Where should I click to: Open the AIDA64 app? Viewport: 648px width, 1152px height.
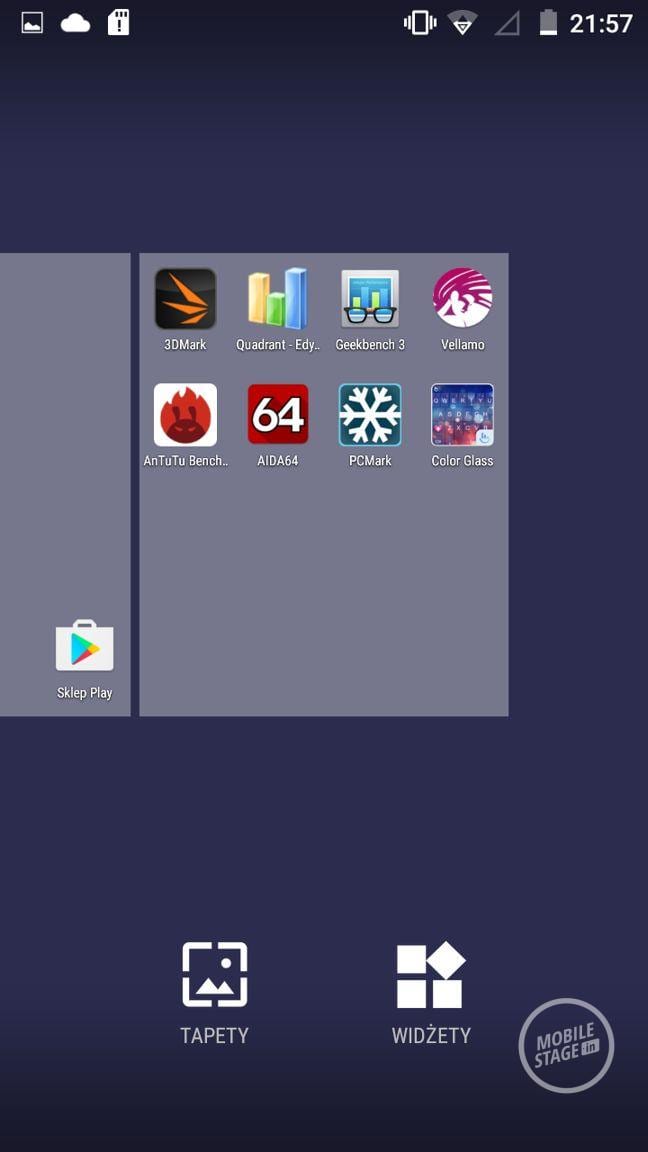(x=277, y=415)
